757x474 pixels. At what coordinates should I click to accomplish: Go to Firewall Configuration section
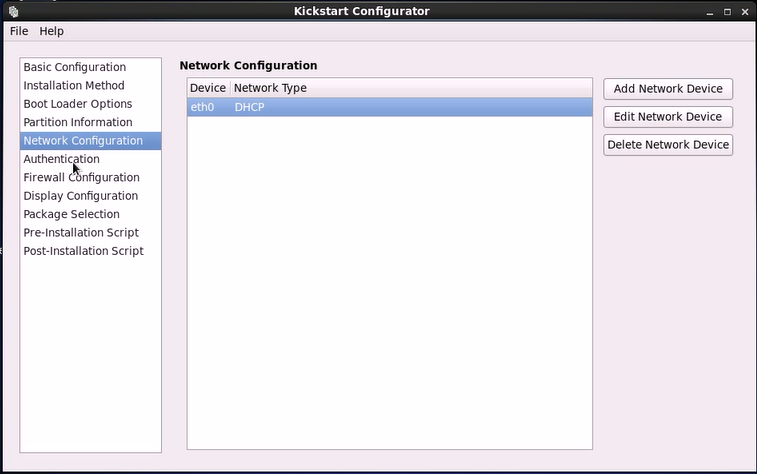[x=90, y=177]
